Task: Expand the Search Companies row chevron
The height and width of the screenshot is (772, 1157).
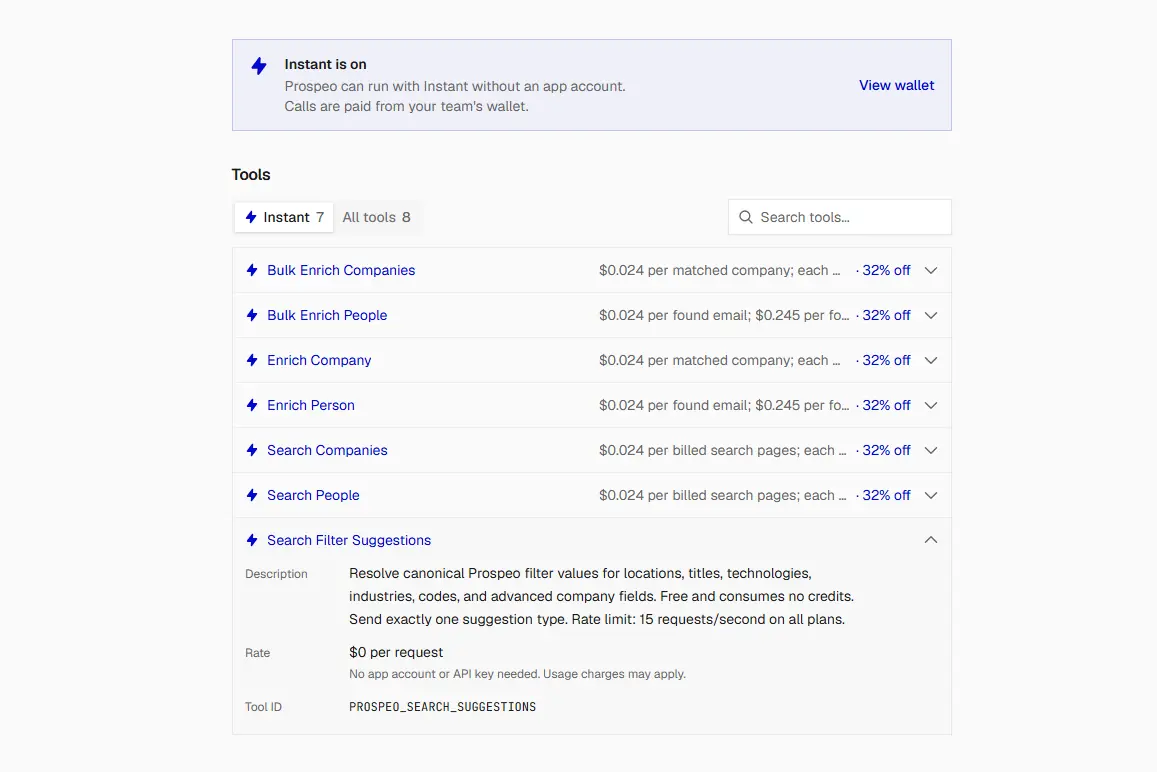Action: [x=931, y=450]
